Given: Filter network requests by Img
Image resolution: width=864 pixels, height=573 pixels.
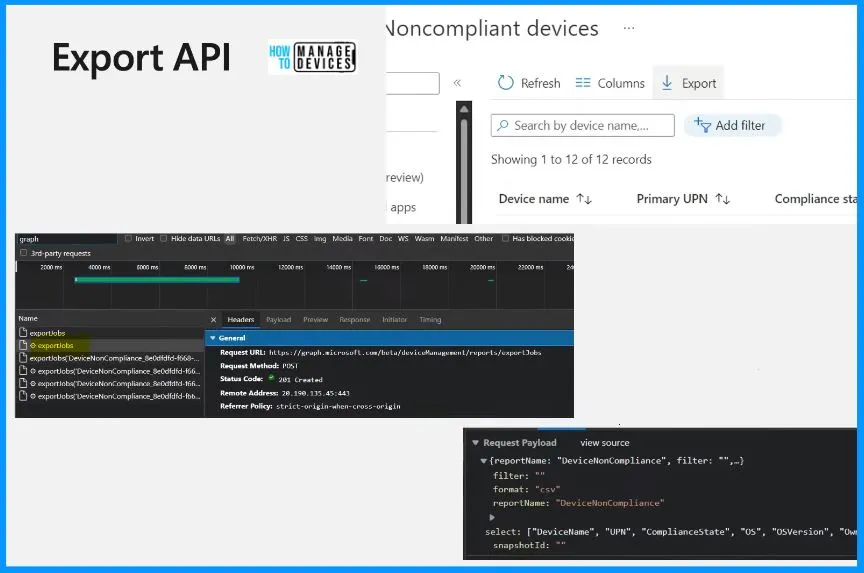Looking at the screenshot, I should 320,239.
